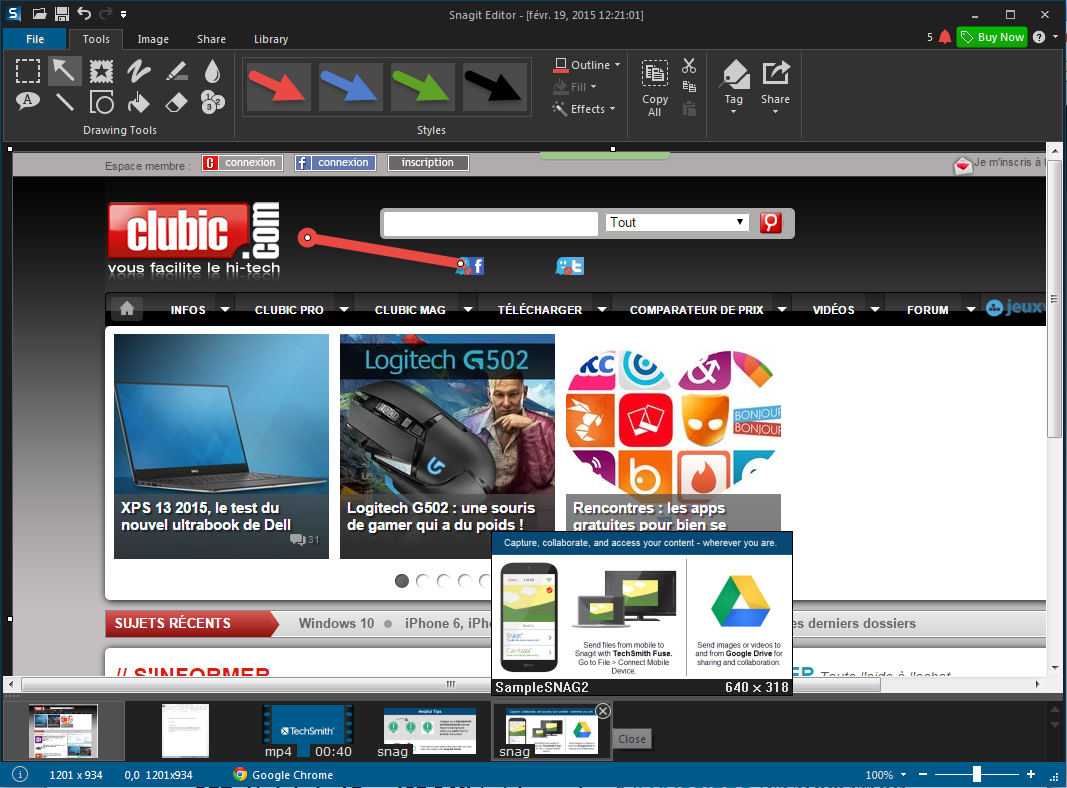This screenshot has height=788, width=1067.
Task: Open the Quick Access Toolbar customize arrow
Action: [123, 14]
